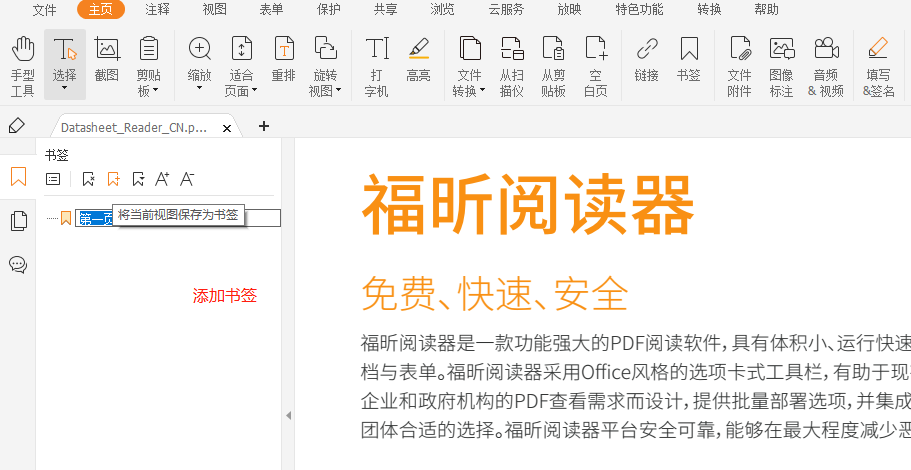Click bookmark icon with small down arrow

point(138,179)
